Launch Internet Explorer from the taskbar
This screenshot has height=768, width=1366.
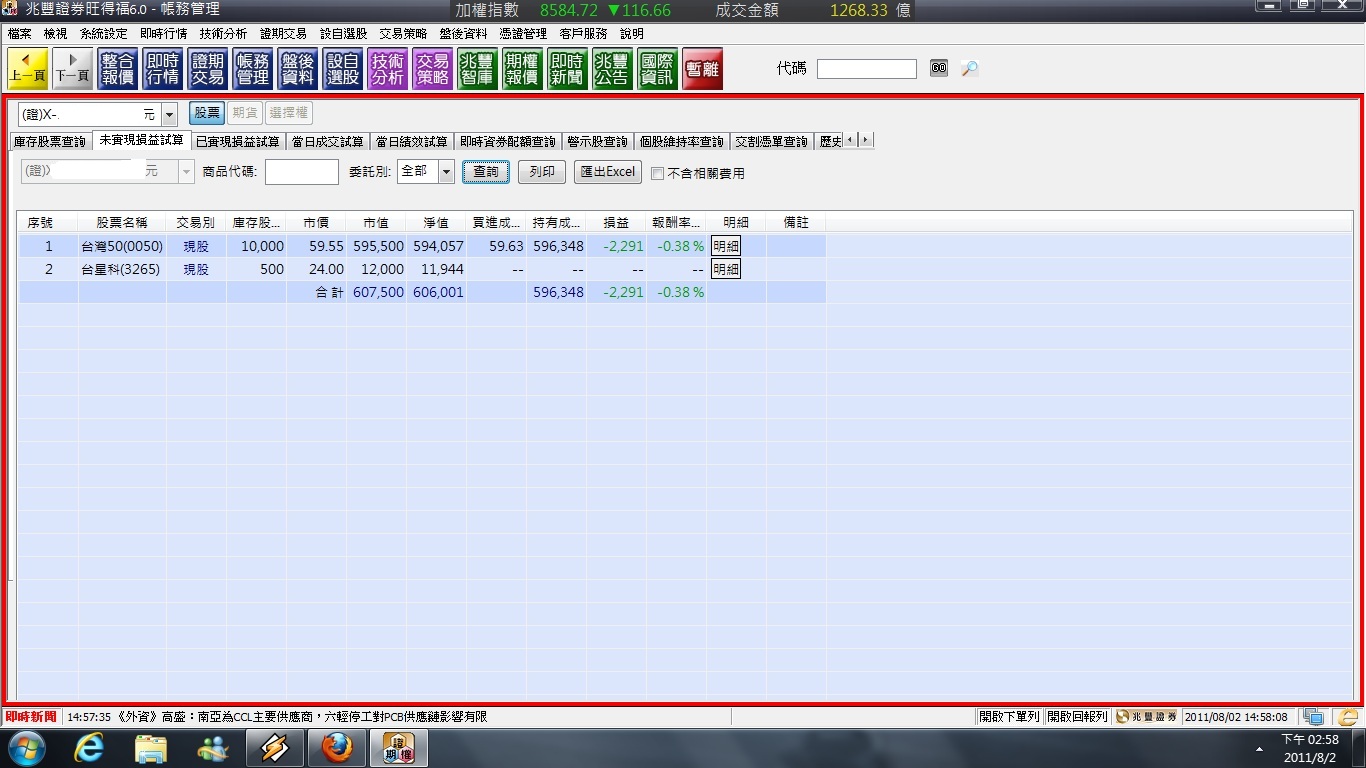[x=91, y=748]
